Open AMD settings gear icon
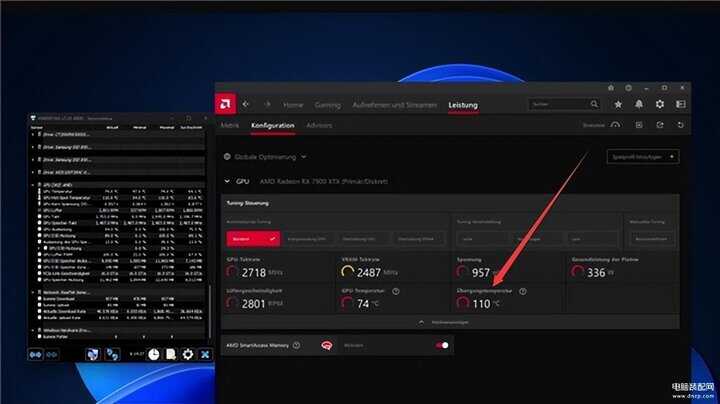 pyautogui.click(x=660, y=104)
